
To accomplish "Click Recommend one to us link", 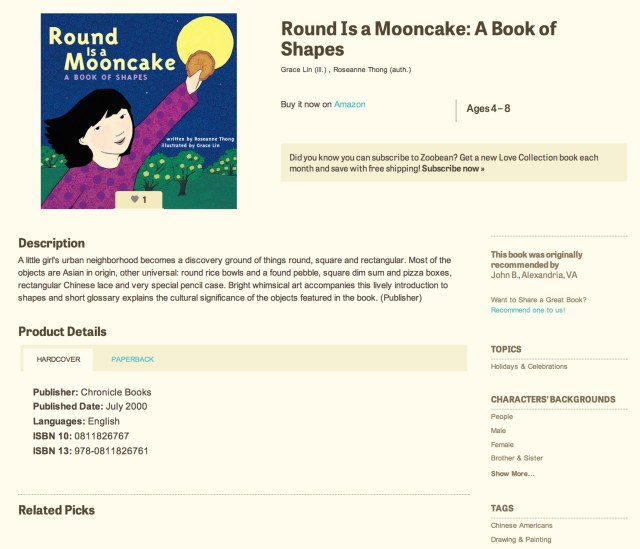I will tap(527, 310).
